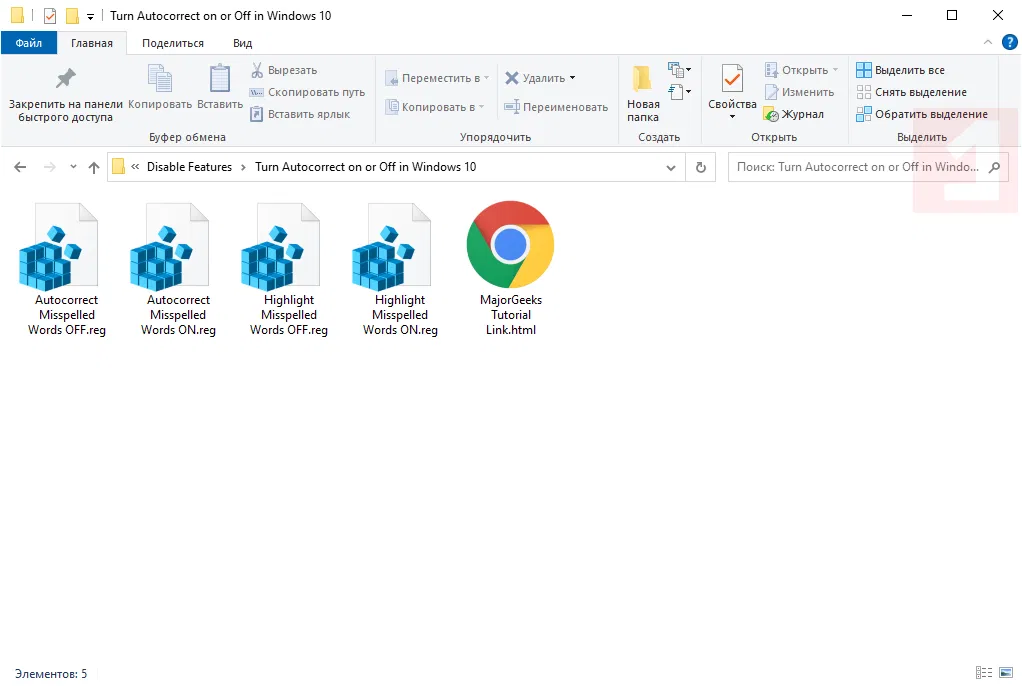1022x686 pixels.
Task: Click the Back navigation arrow
Action: tap(20, 167)
